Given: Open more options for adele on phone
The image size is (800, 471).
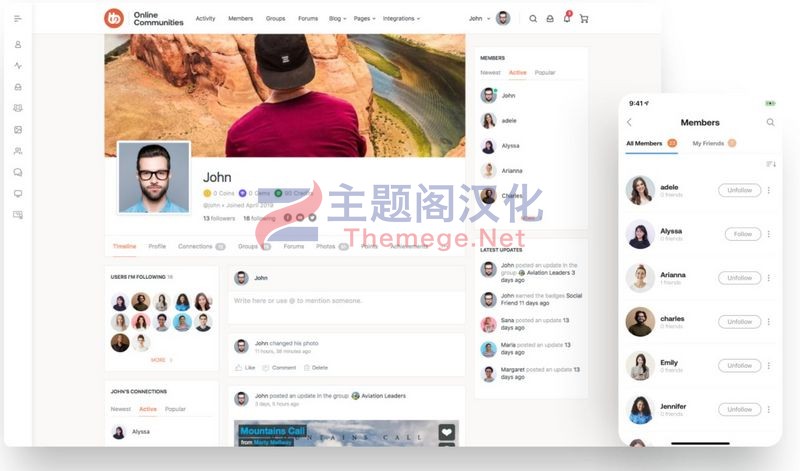Looking at the screenshot, I should pos(768,190).
